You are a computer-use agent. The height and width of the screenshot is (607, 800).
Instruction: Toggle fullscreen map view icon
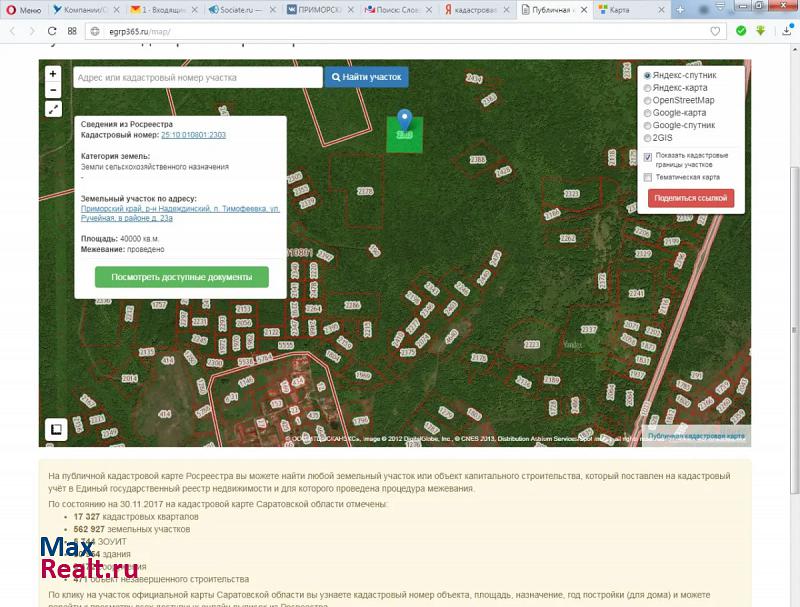click(53, 110)
